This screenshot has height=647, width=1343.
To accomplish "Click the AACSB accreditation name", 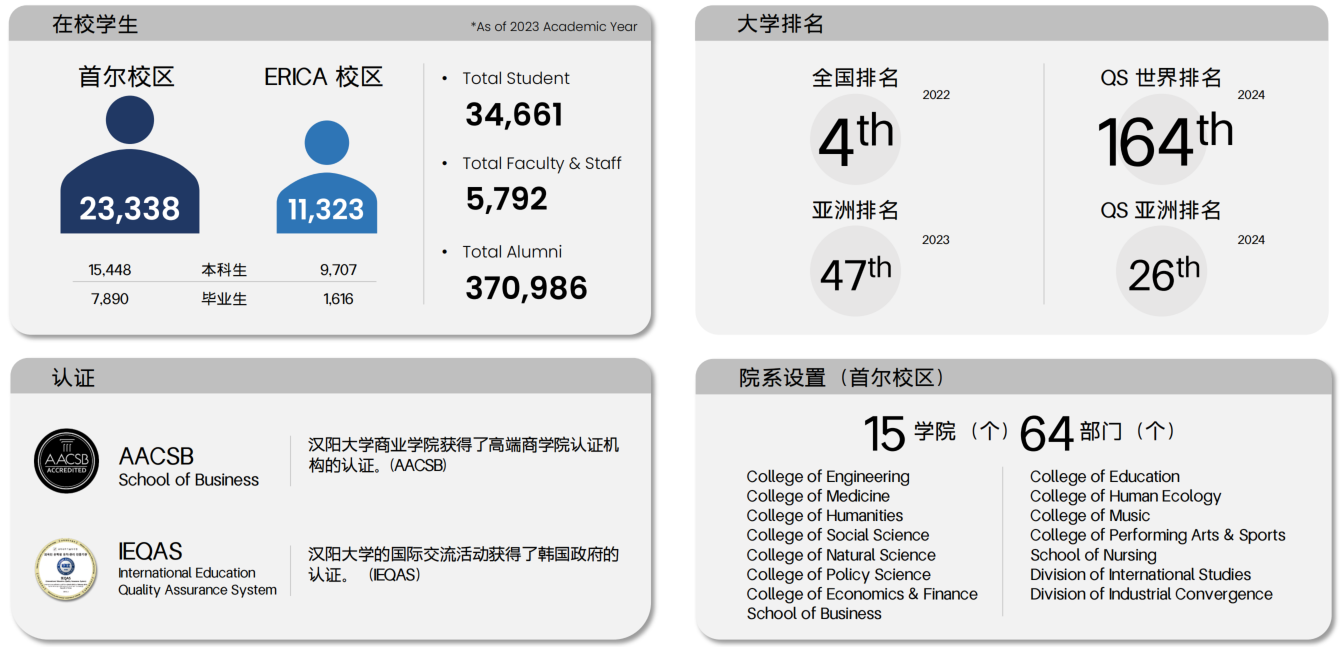I will click(x=156, y=456).
